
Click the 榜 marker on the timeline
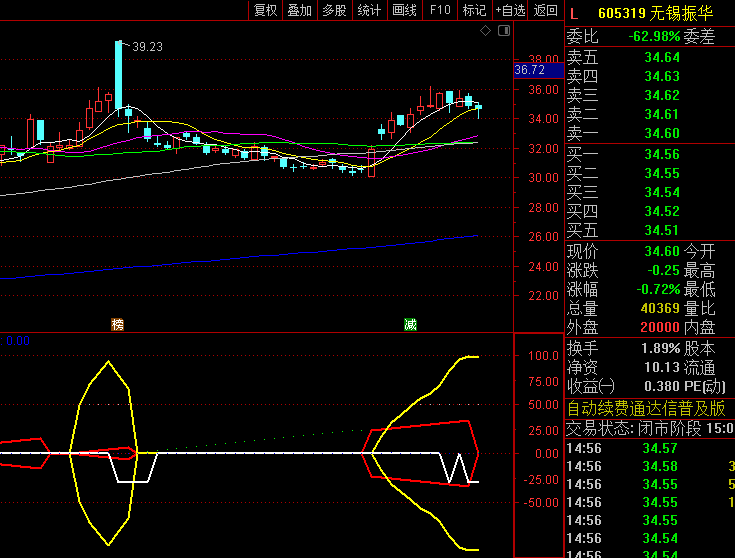click(117, 324)
